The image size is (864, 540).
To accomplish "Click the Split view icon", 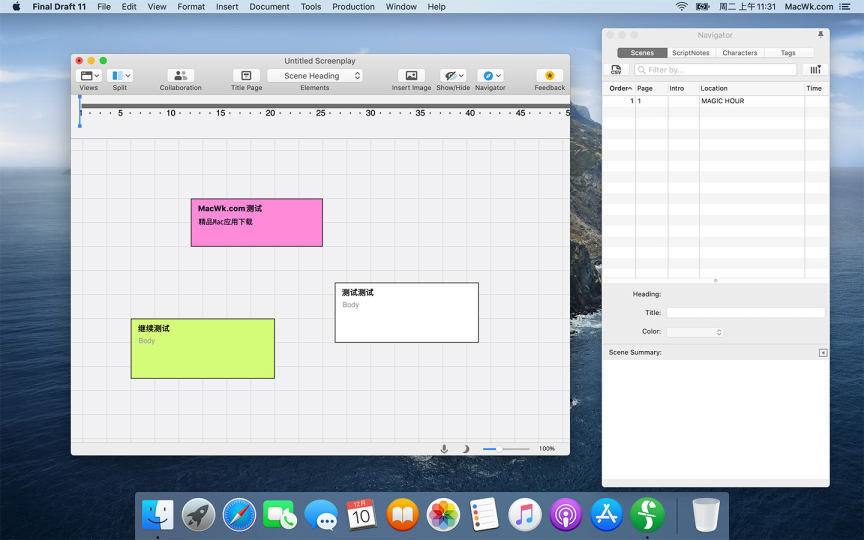I will [x=117, y=75].
